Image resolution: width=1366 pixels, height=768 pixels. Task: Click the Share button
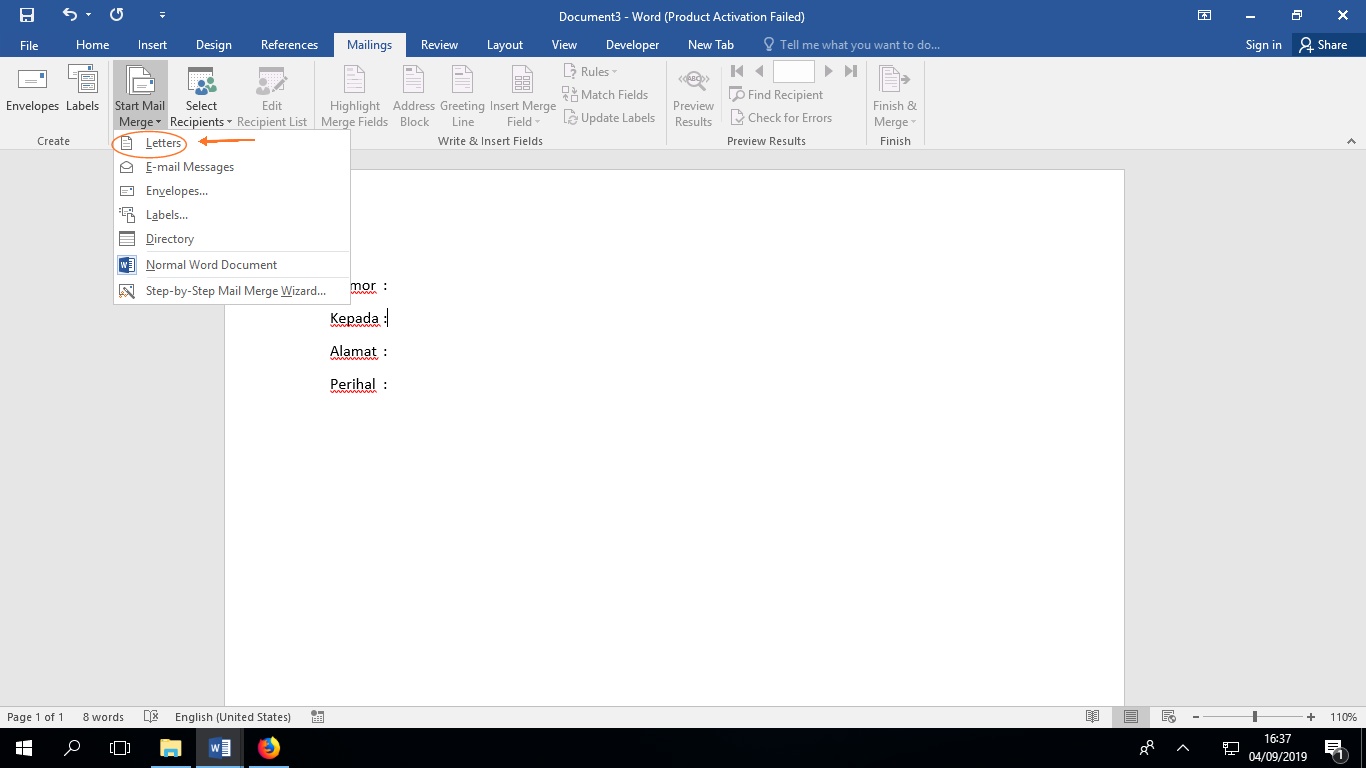1322,45
